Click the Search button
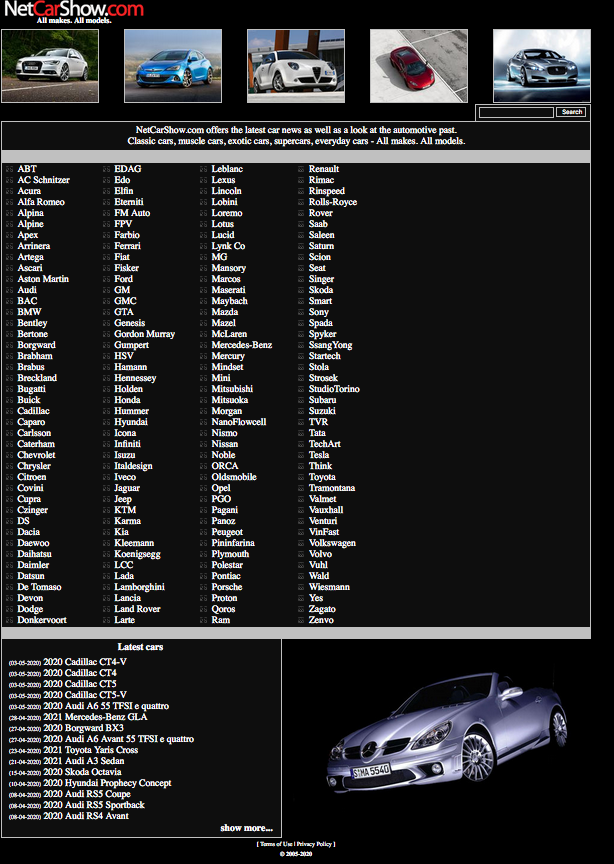 [571, 112]
